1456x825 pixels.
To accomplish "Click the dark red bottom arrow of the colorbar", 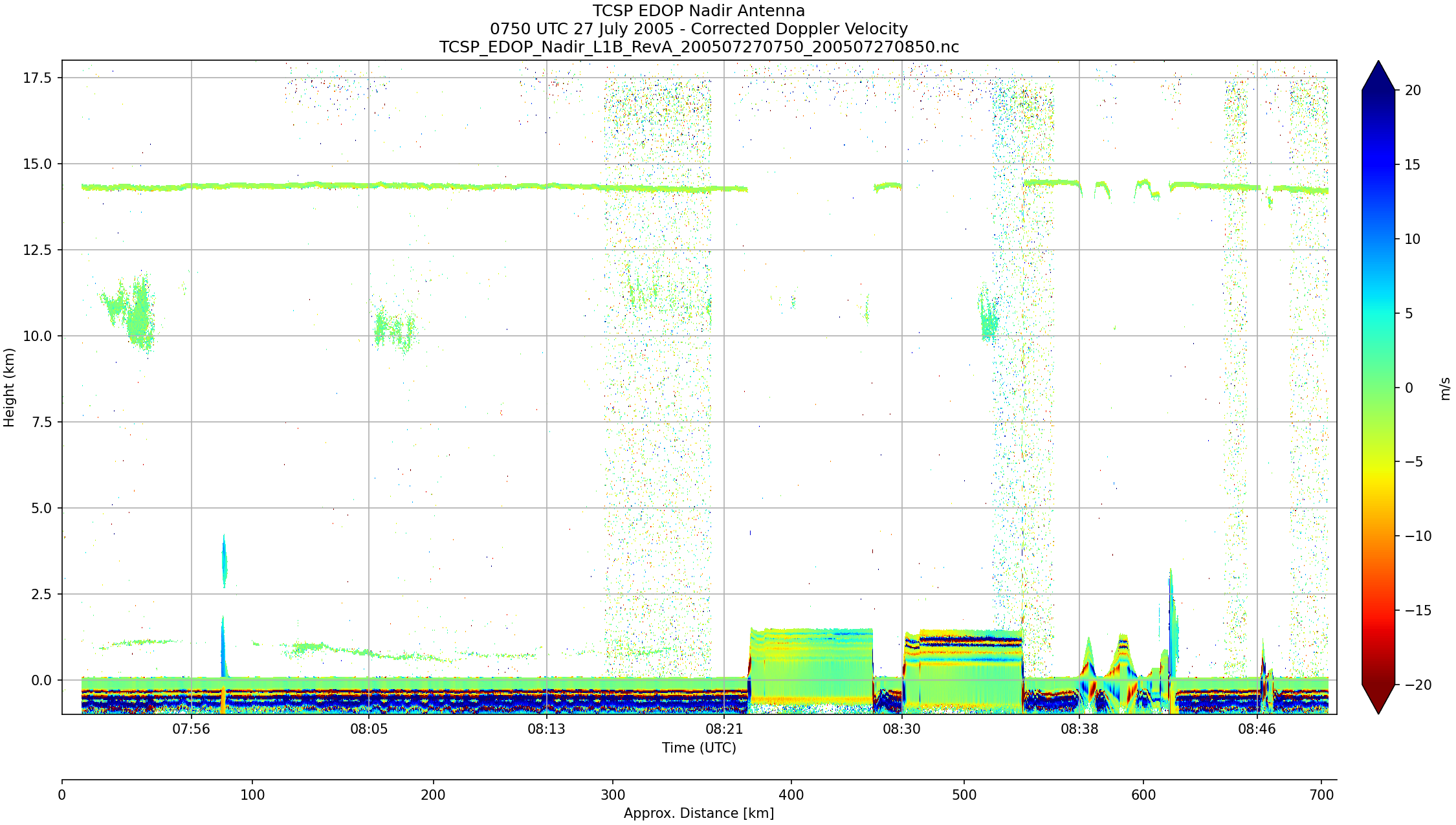I will pos(1378,698).
